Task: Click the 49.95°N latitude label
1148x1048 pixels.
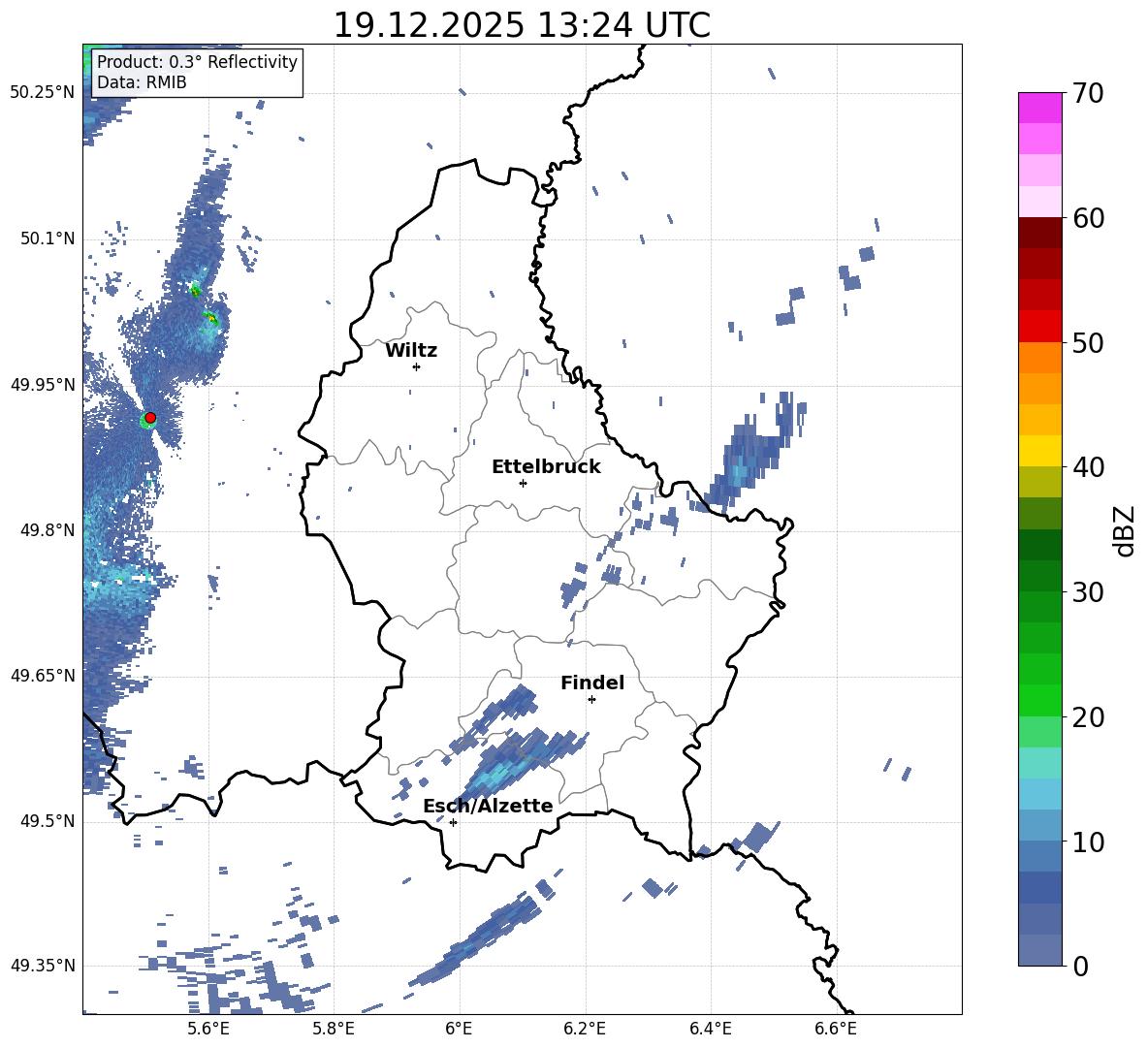Action: 43,385
